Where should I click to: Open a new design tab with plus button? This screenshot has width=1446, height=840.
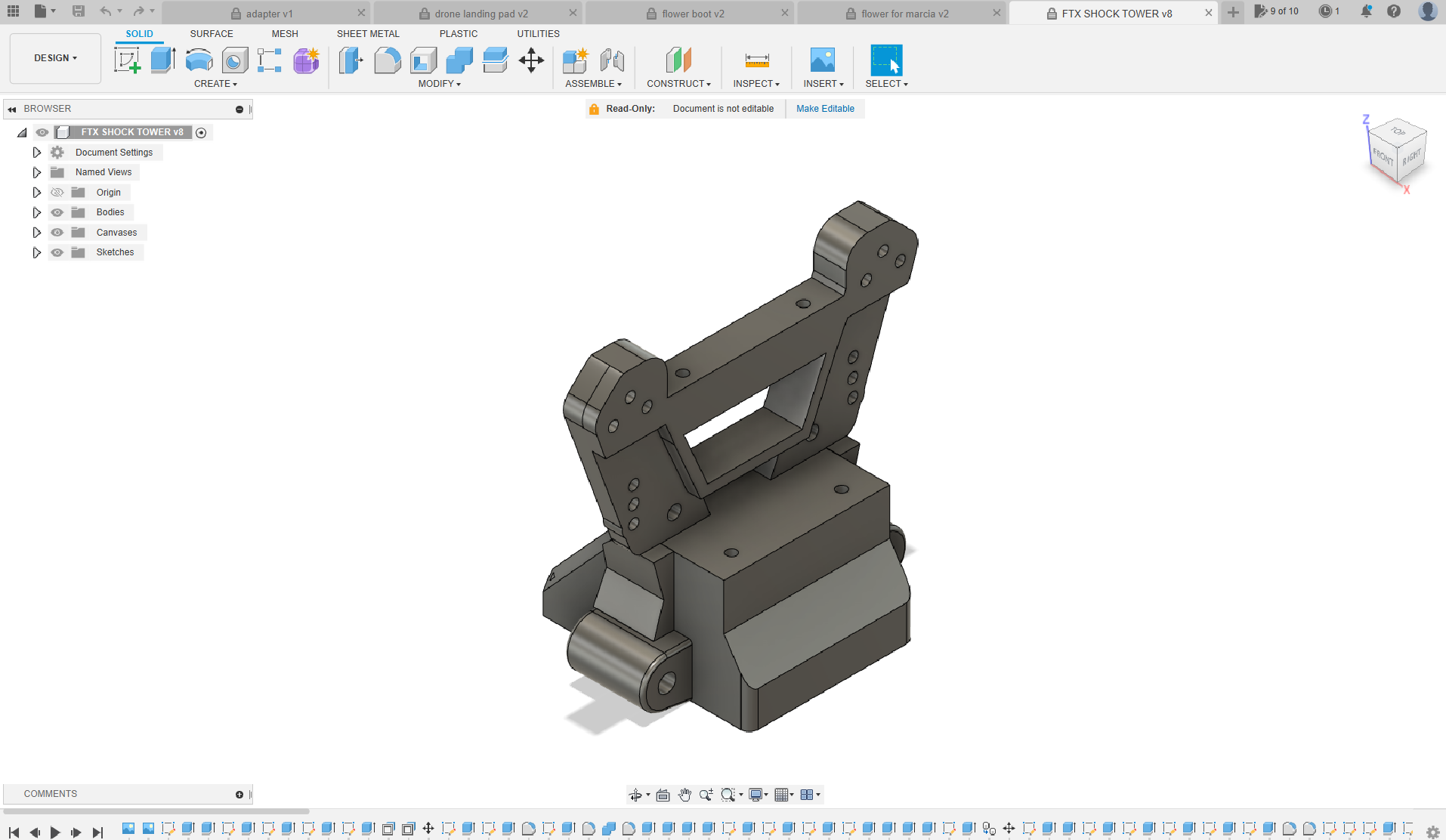pyautogui.click(x=1233, y=12)
